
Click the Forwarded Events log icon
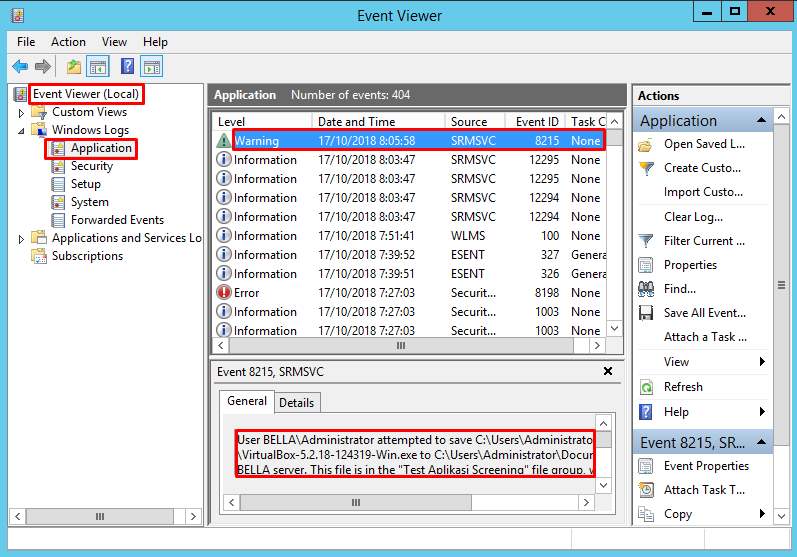[x=58, y=220]
